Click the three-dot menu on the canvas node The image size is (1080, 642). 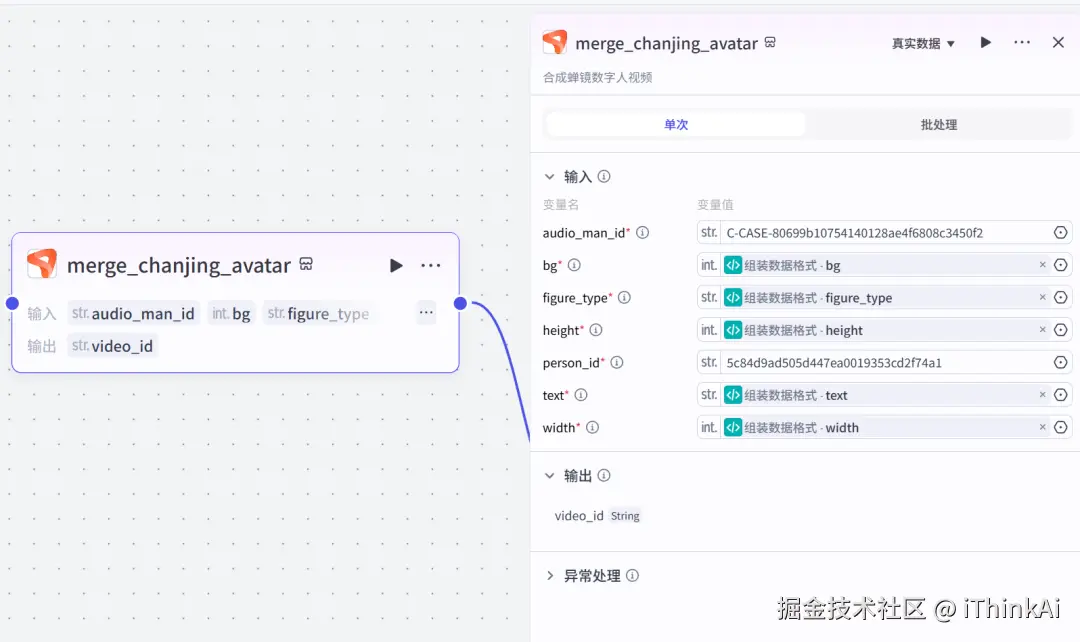(431, 265)
